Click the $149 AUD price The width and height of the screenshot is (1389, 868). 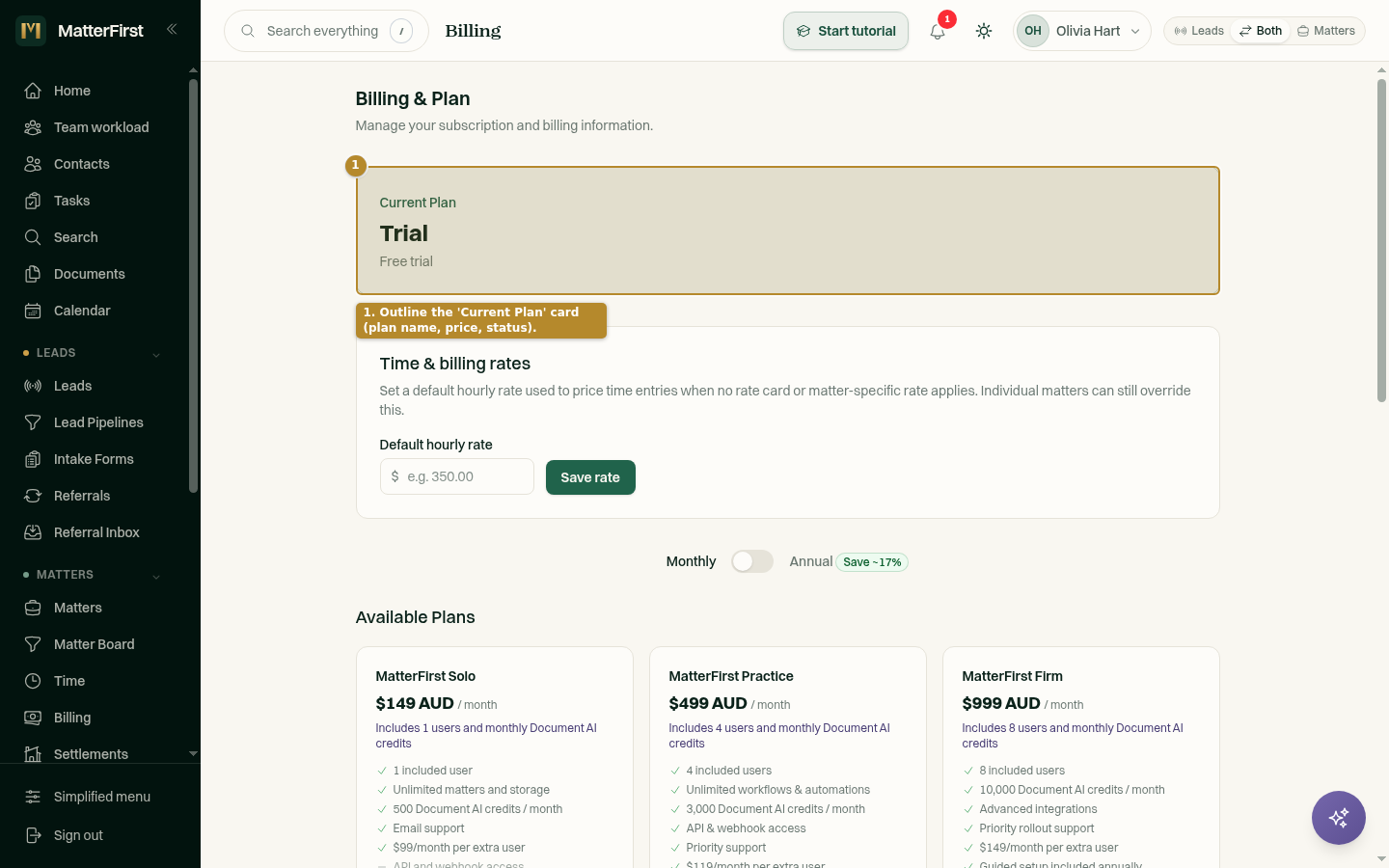[x=415, y=703]
